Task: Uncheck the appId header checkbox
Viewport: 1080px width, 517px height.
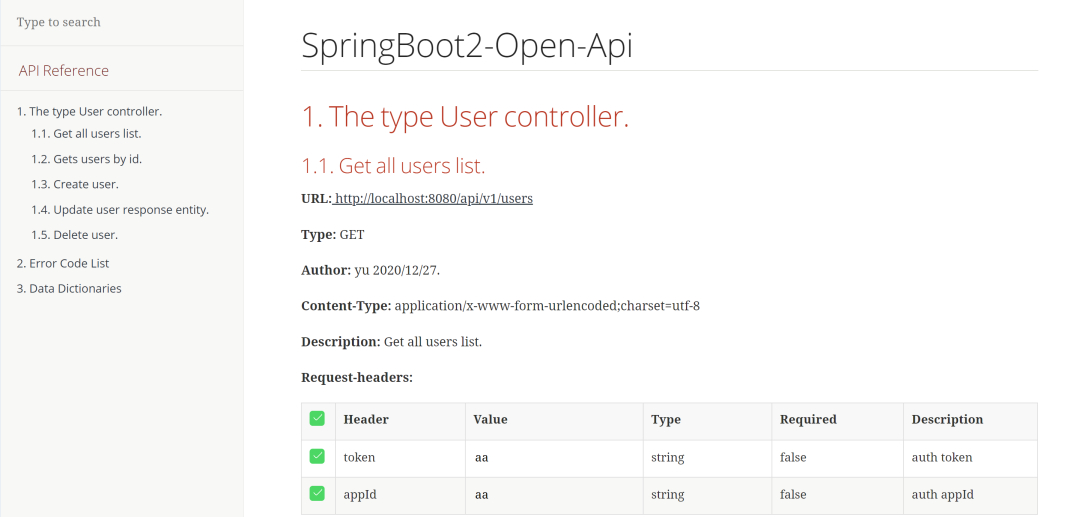Action: pos(317,494)
